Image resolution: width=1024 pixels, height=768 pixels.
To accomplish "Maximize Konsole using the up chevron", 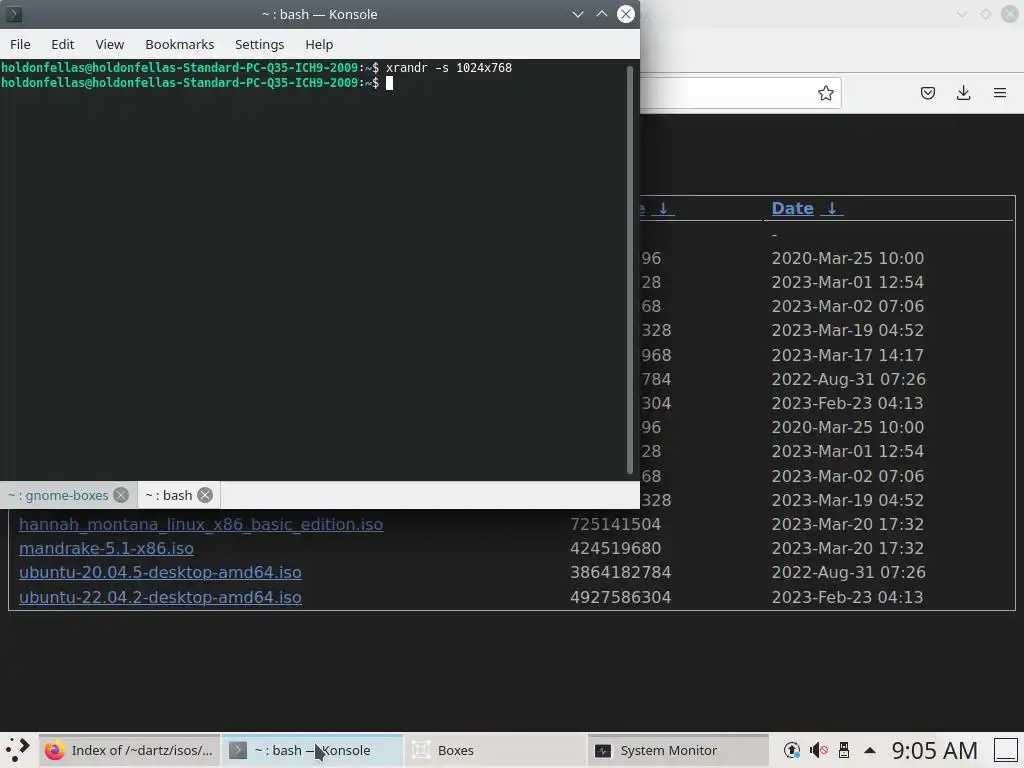I will pos(601,14).
